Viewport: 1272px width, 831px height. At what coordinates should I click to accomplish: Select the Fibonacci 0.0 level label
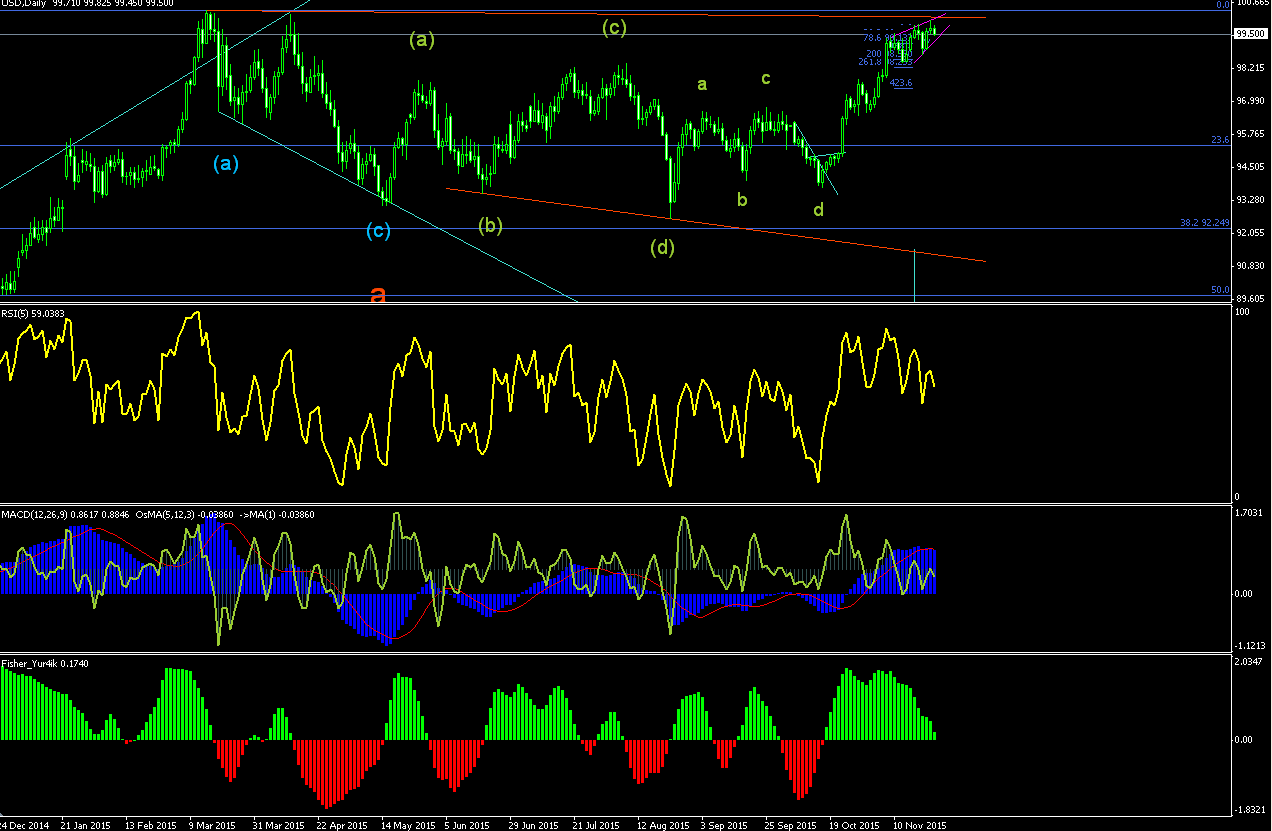[1222, 5]
